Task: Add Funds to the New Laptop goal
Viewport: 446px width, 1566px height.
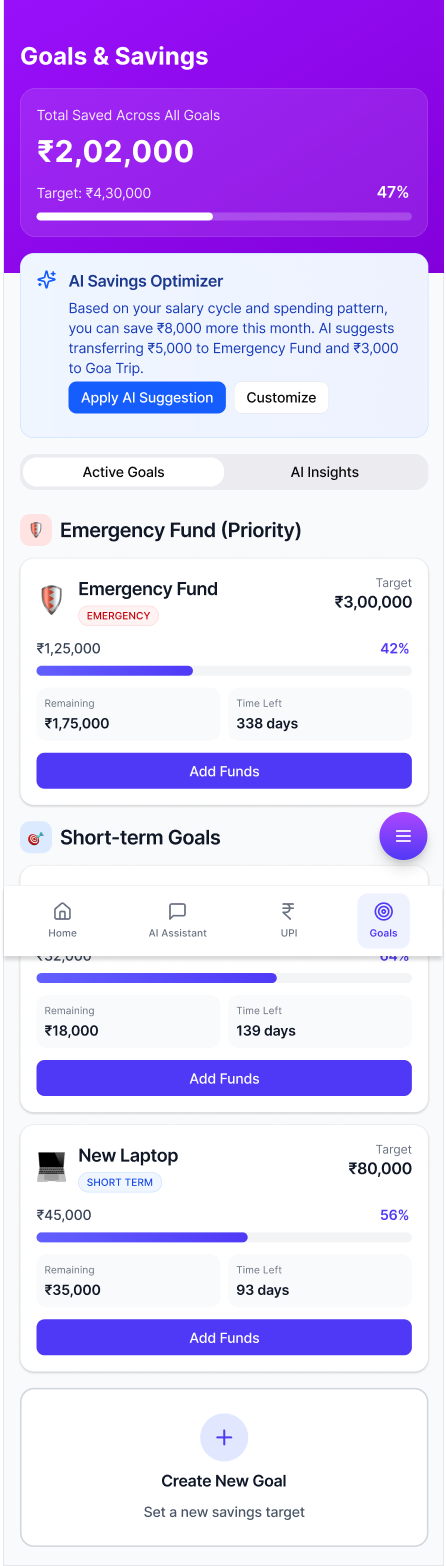Action: tap(224, 1337)
